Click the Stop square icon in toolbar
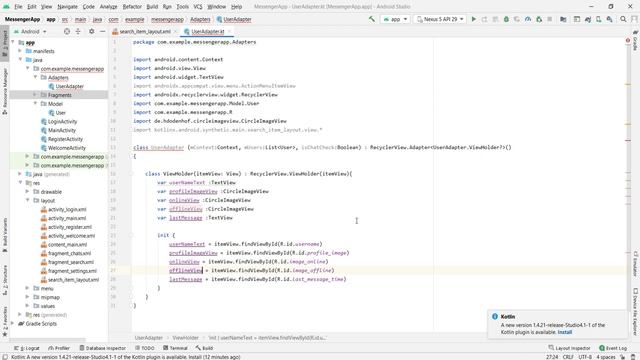Image resolution: width=640 pixels, height=360 pixels. (x=550, y=19)
